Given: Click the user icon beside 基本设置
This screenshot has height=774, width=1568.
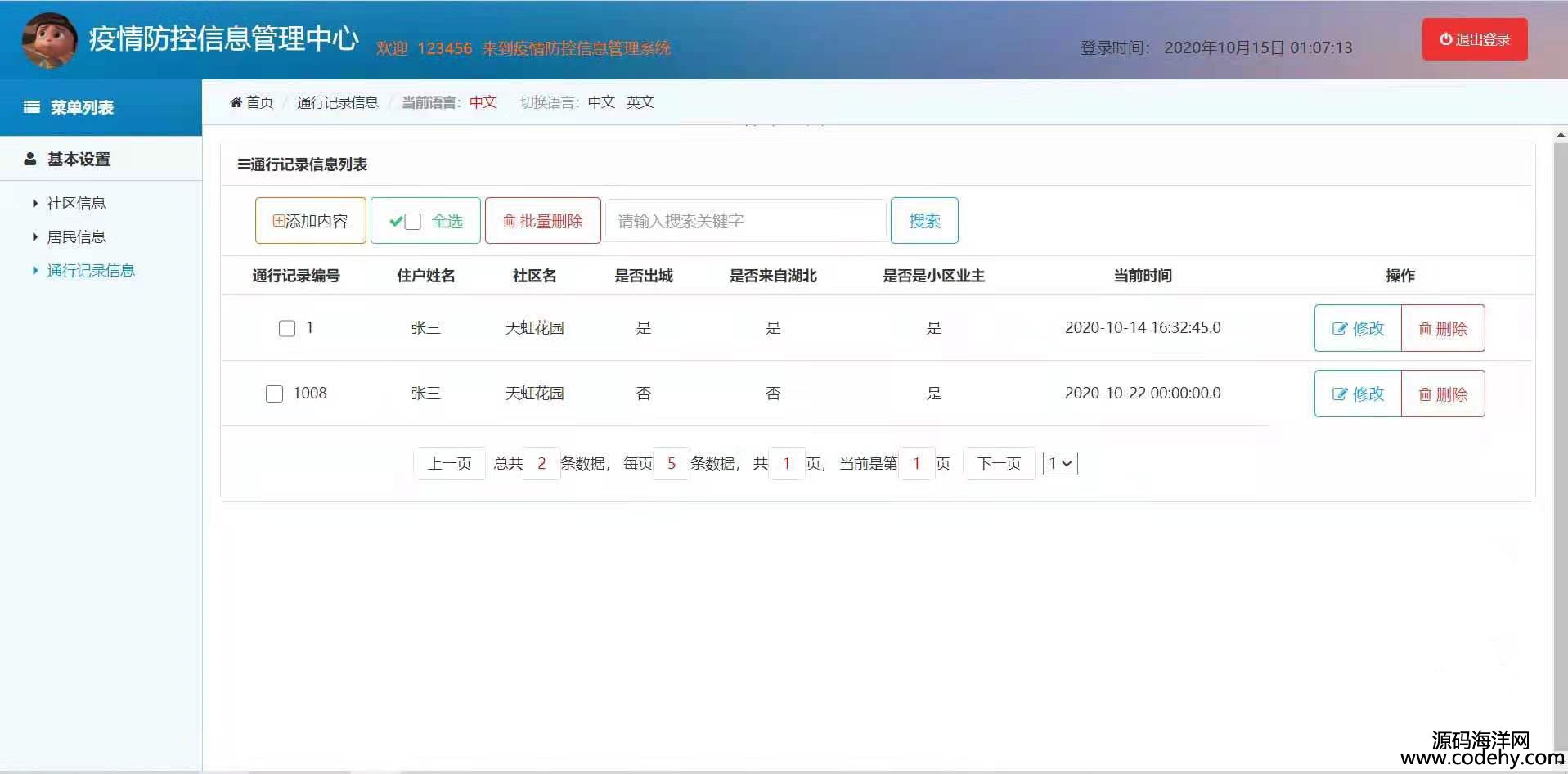Looking at the screenshot, I should (30, 159).
